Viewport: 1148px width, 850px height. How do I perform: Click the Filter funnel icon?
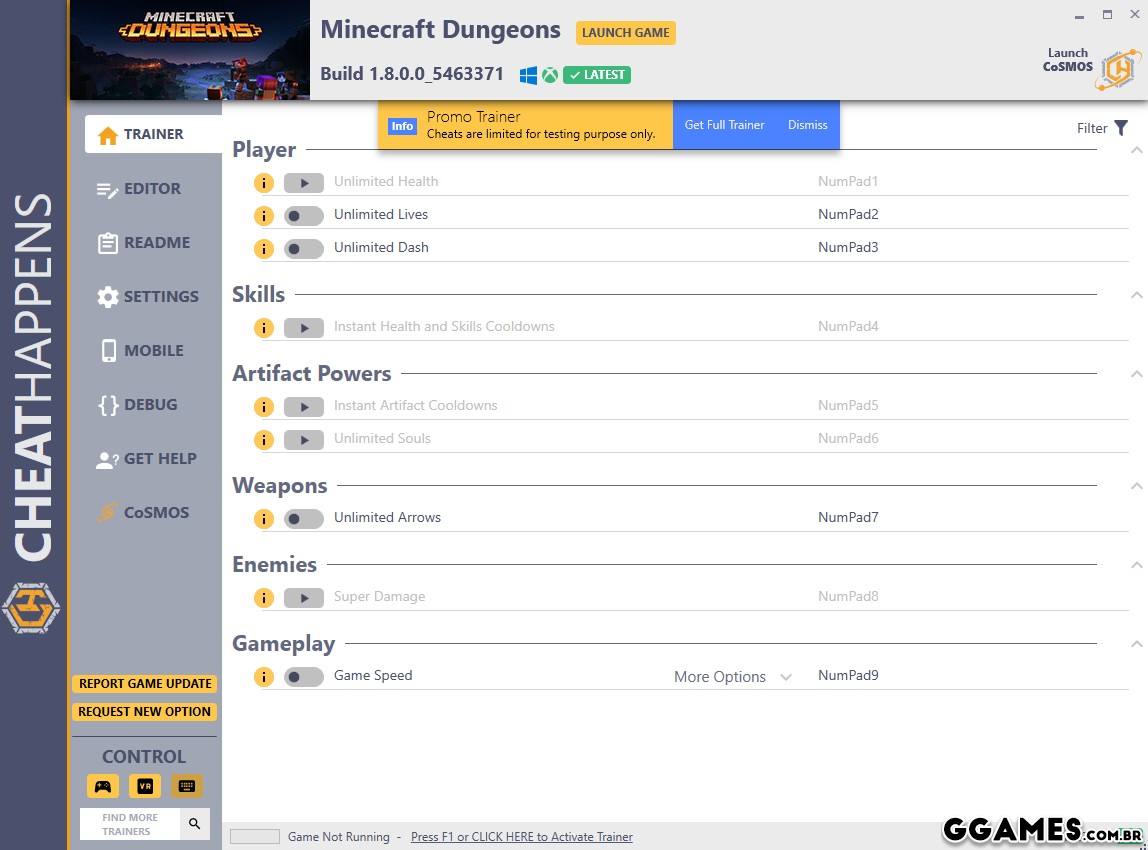[x=1121, y=127]
